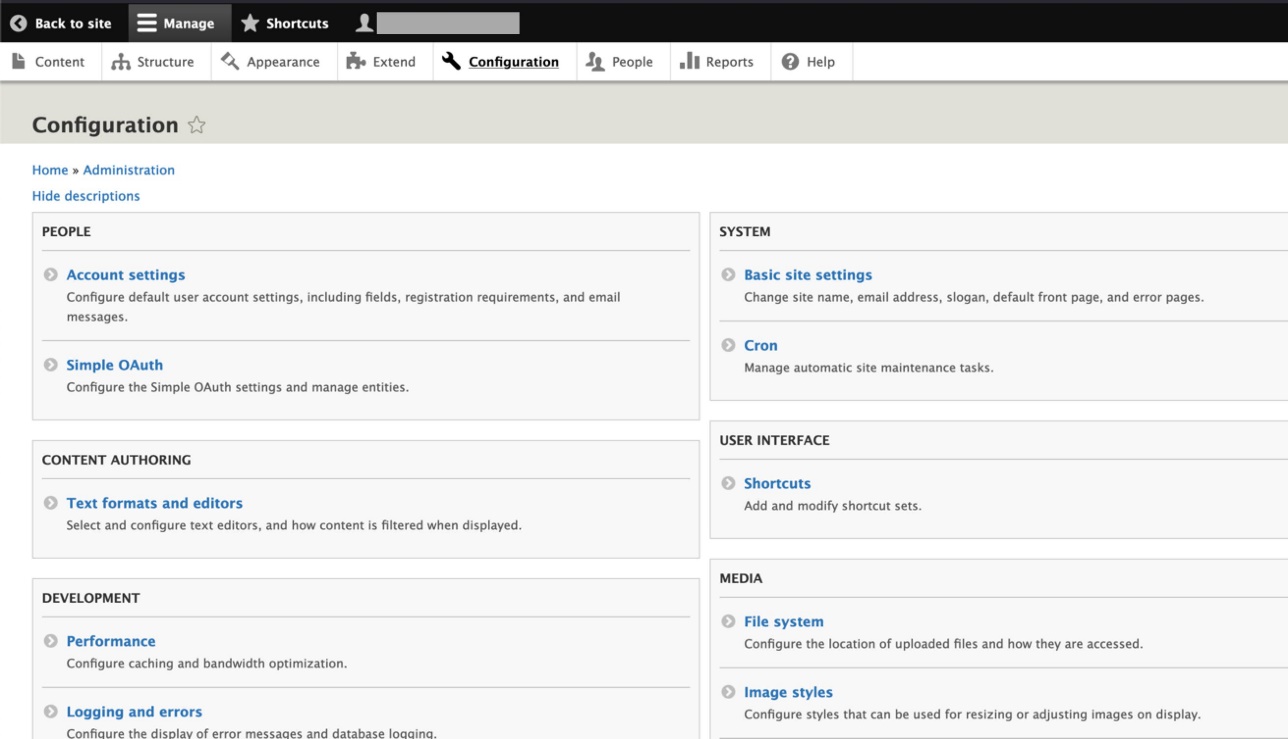The image size is (1288, 739).
Task: Open the Content menu item
Action: coord(50,62)
